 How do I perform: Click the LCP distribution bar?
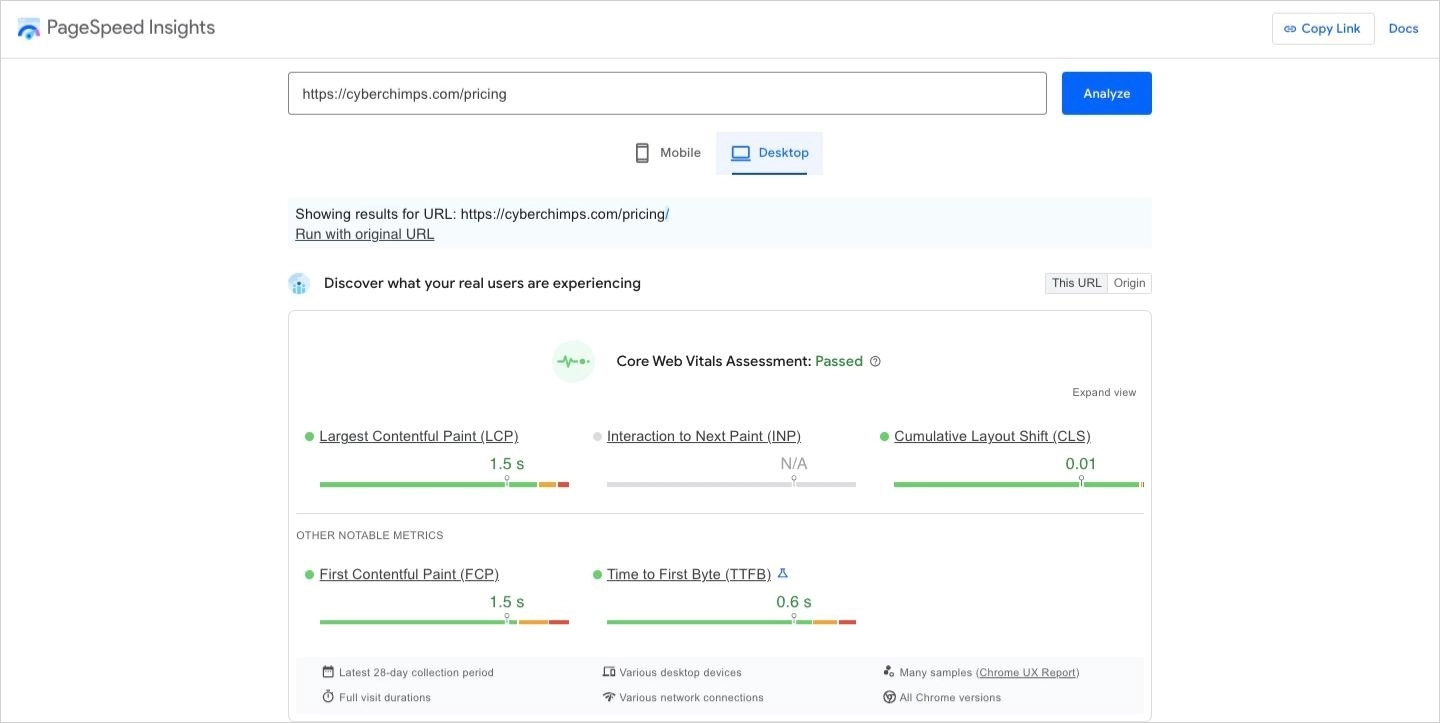pos(444,485)
